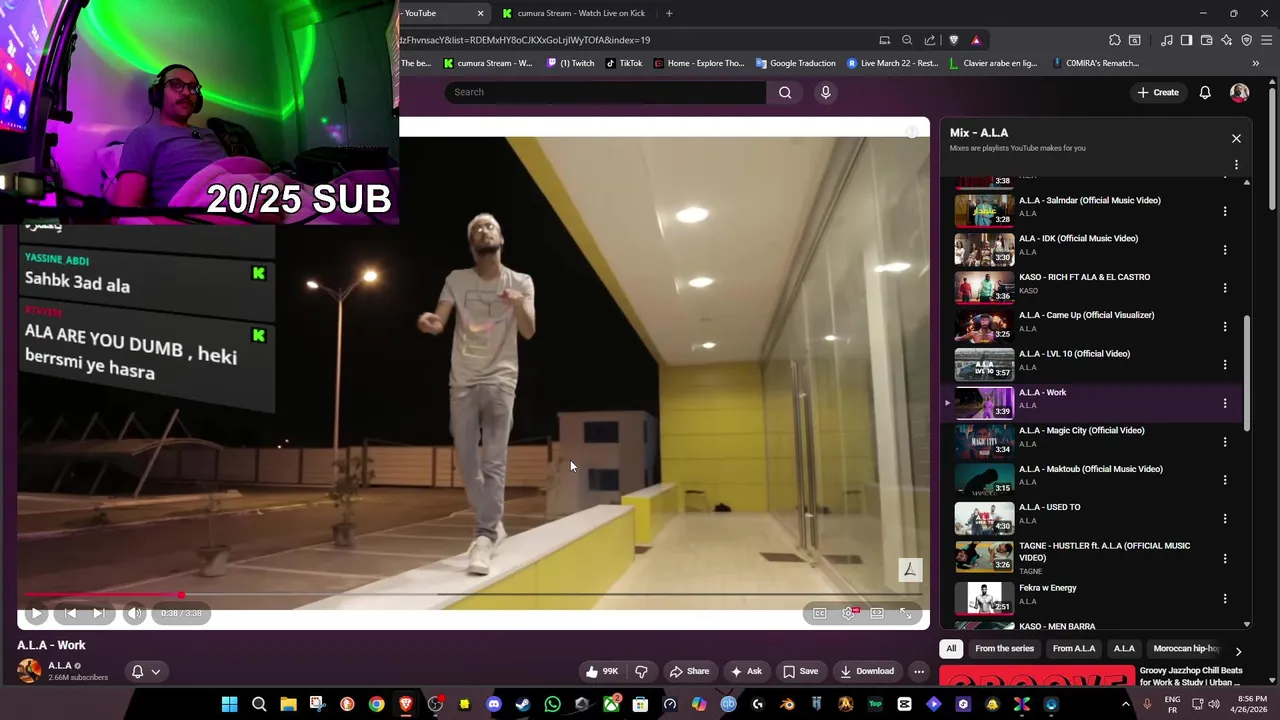1280x720 pixels.
Task: Open options for A.L.A - 3almdar
Action: (x=1225, y=211)
